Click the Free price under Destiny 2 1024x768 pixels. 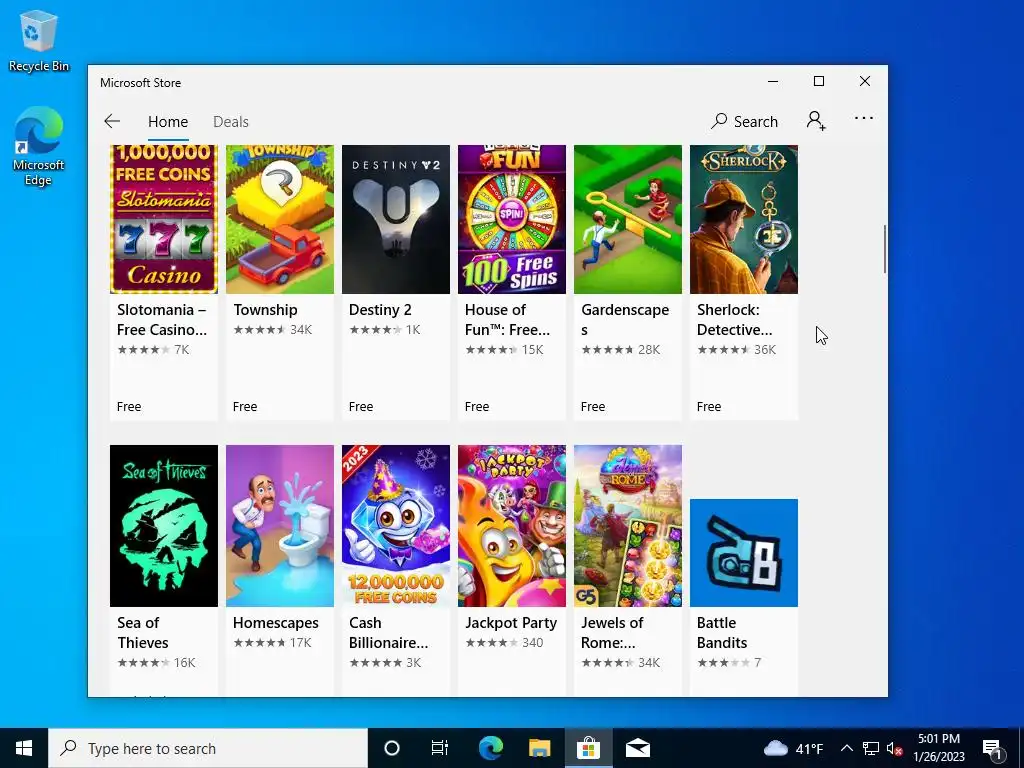click(360, 406)
